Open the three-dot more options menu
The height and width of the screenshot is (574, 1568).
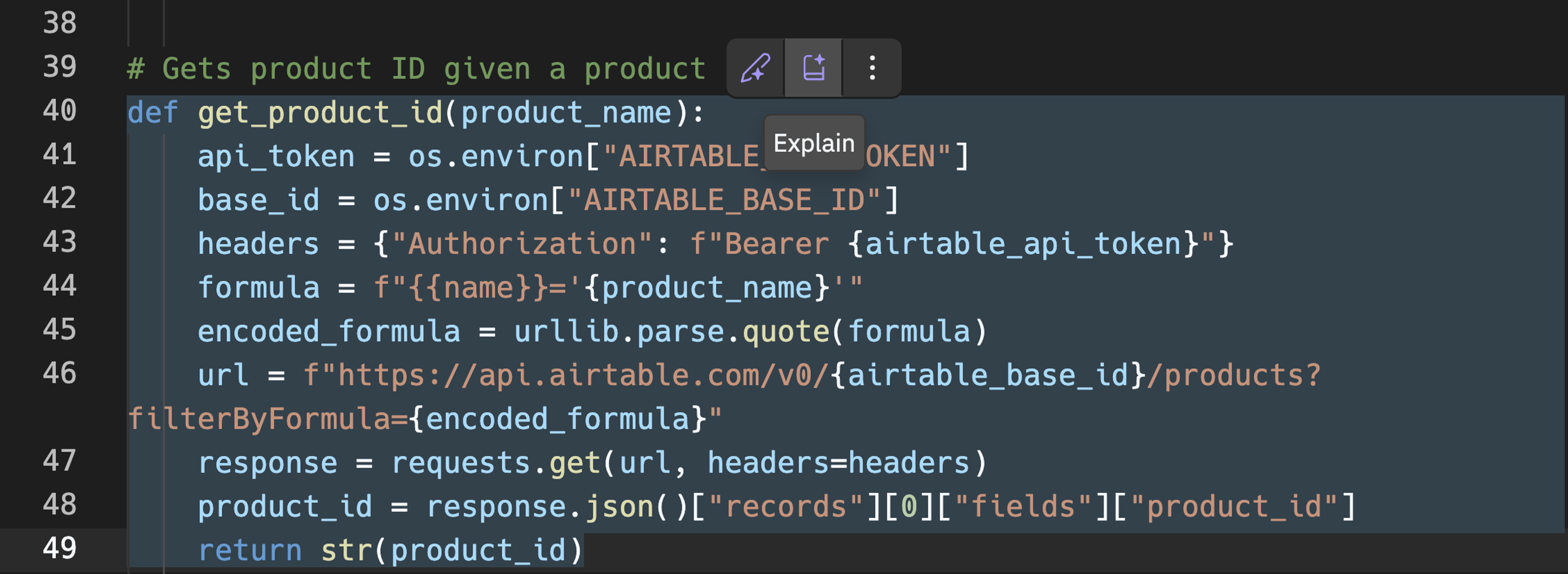[872, 67]
